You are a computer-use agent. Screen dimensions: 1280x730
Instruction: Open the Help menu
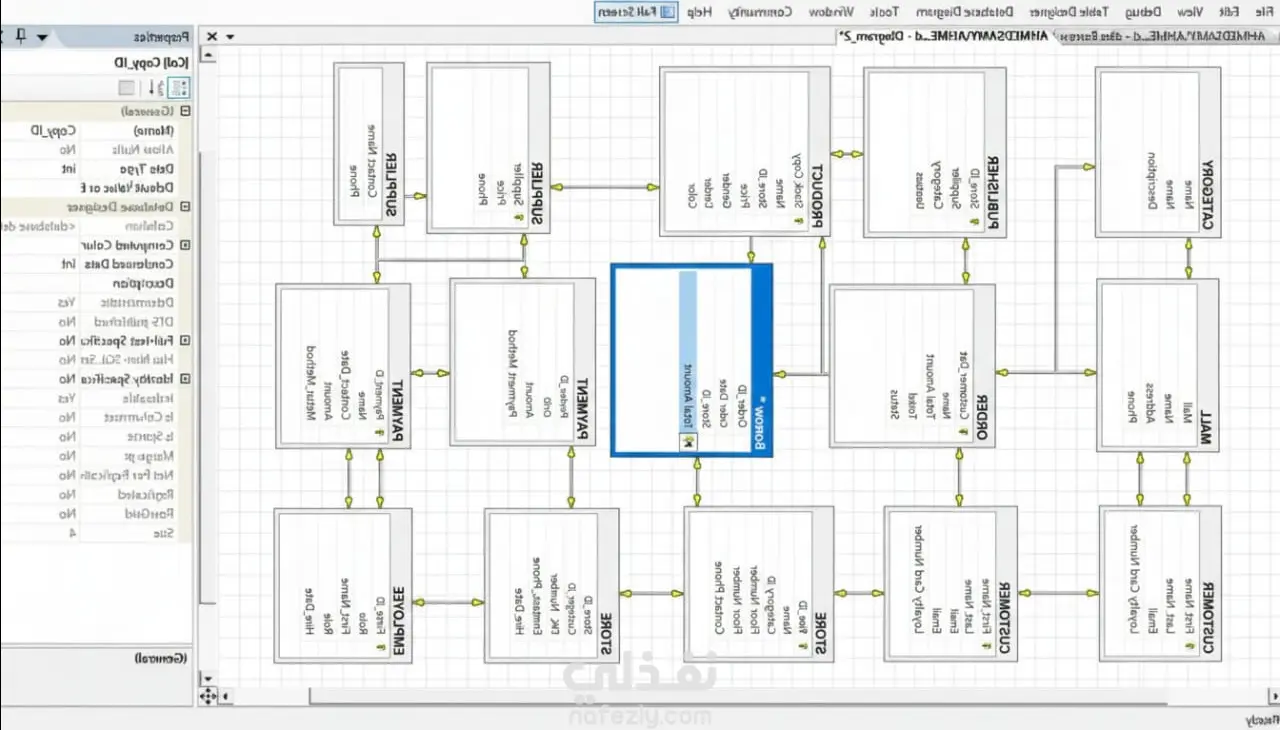point(700,12)
